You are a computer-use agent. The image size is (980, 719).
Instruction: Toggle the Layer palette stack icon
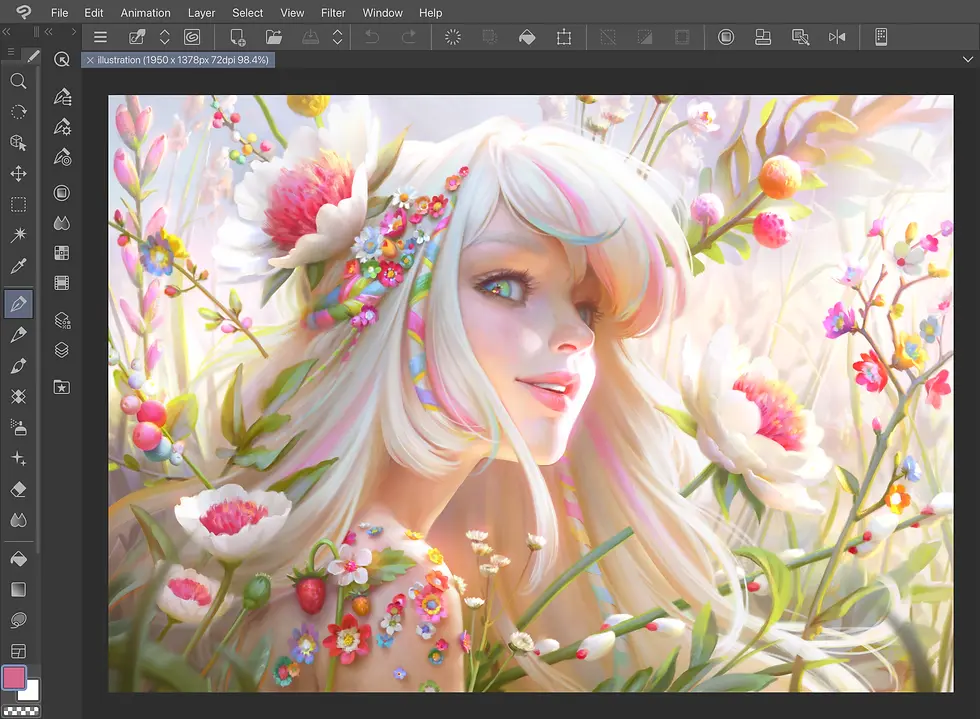(x=62, y=350)
